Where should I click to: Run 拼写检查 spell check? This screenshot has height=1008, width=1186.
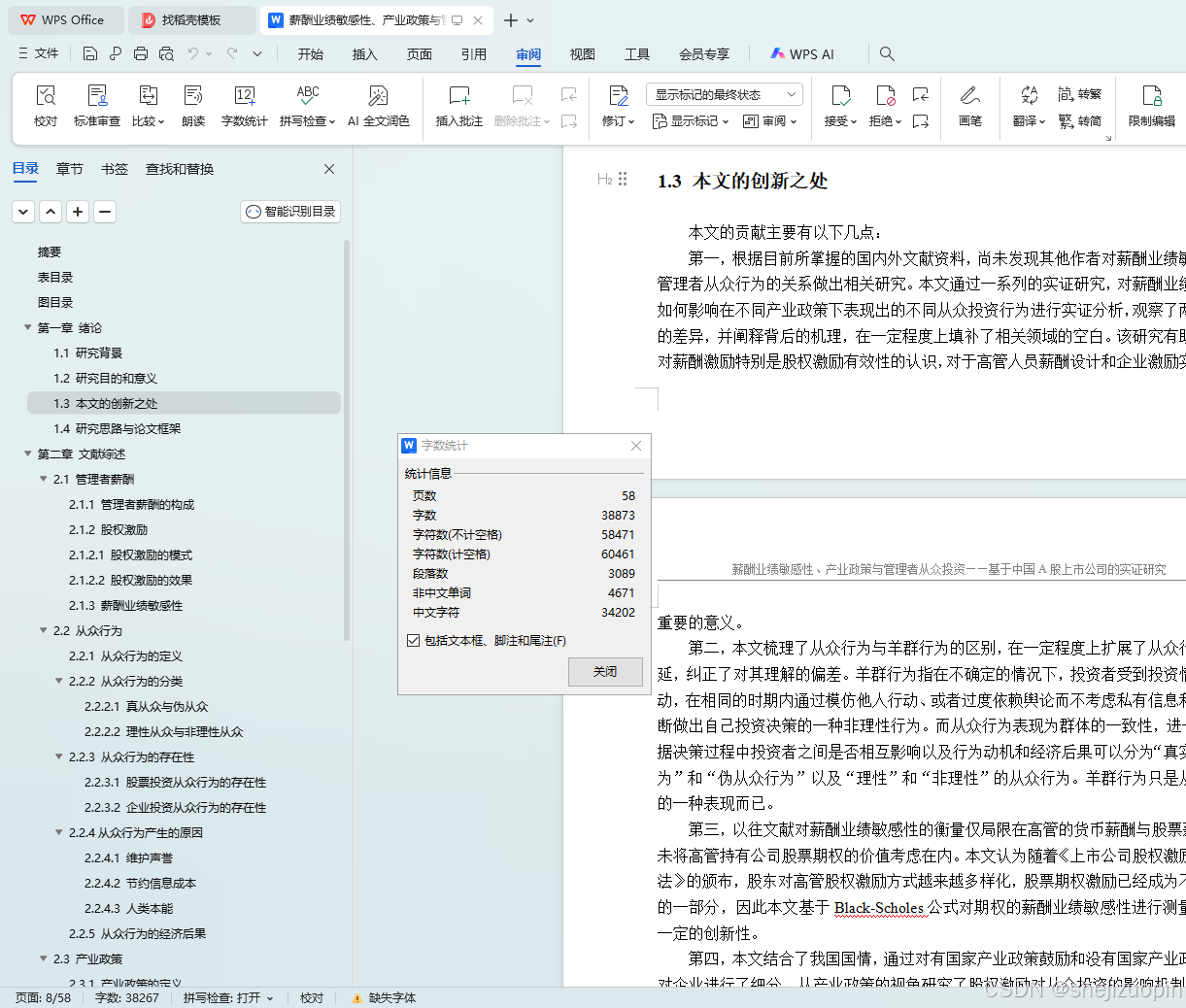(x=307, y=106)
